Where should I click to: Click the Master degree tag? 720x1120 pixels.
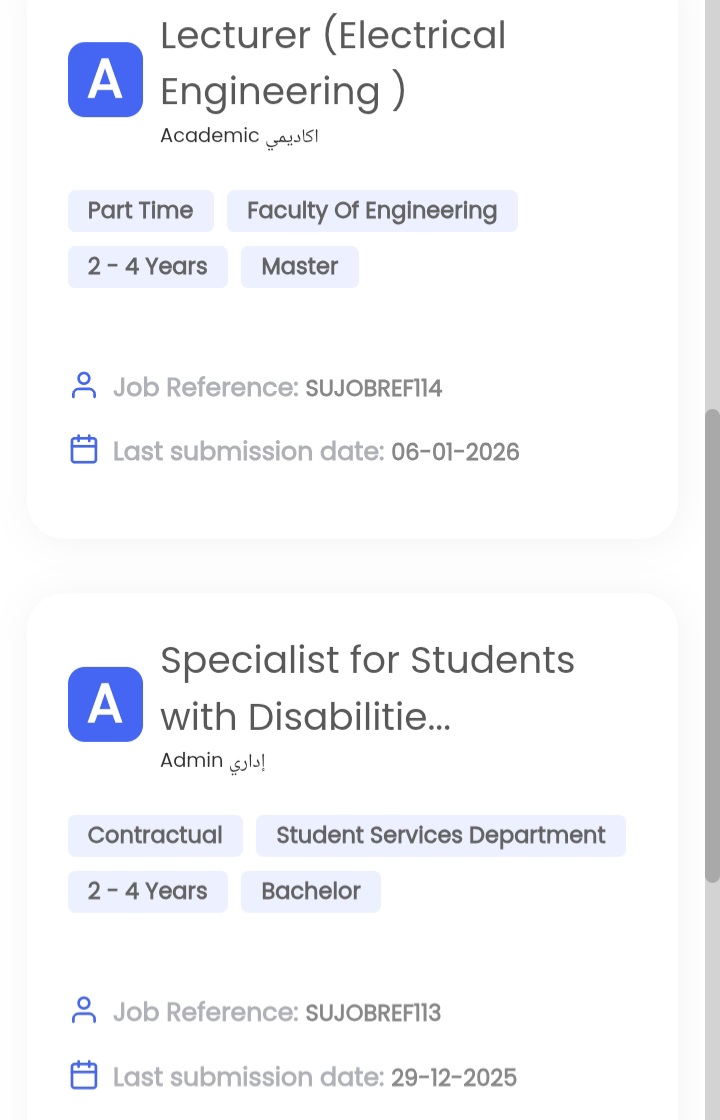pos(300,267)
